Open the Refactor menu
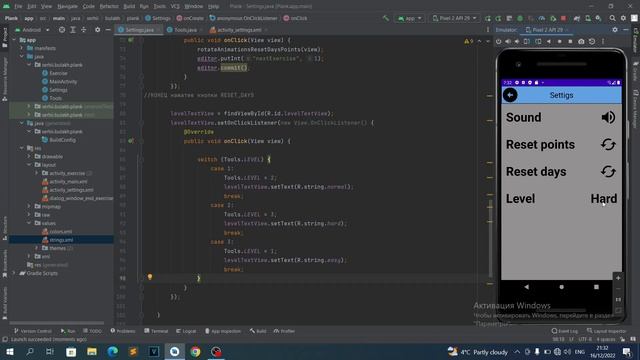This screenshot has width=640, height=360. [109, 7]
